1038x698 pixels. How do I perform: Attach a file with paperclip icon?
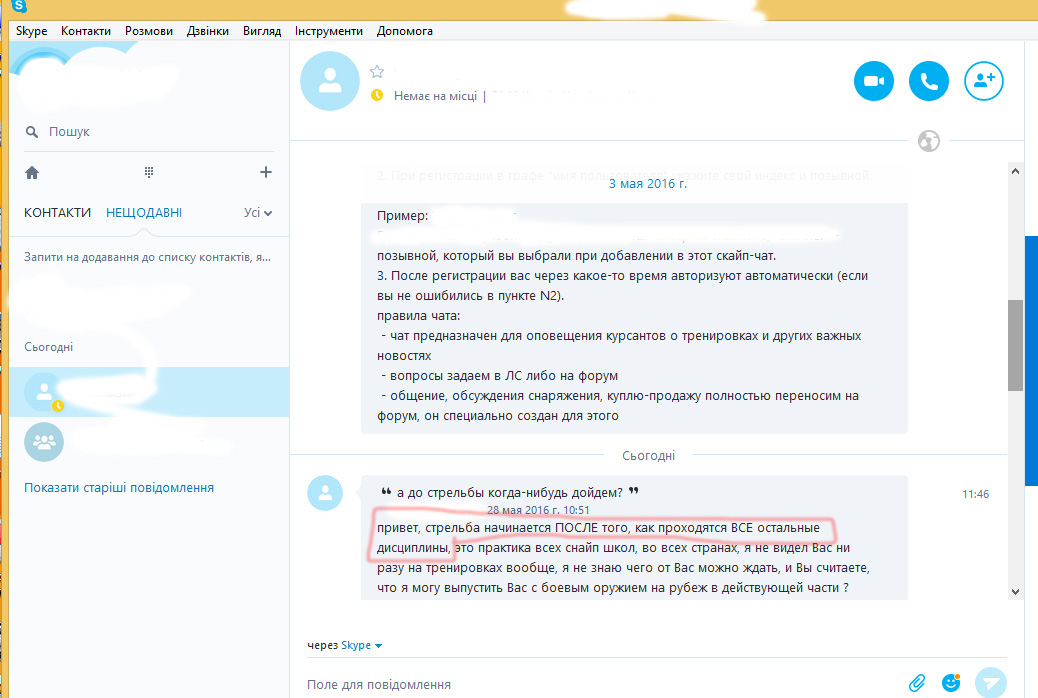[917, 683]
